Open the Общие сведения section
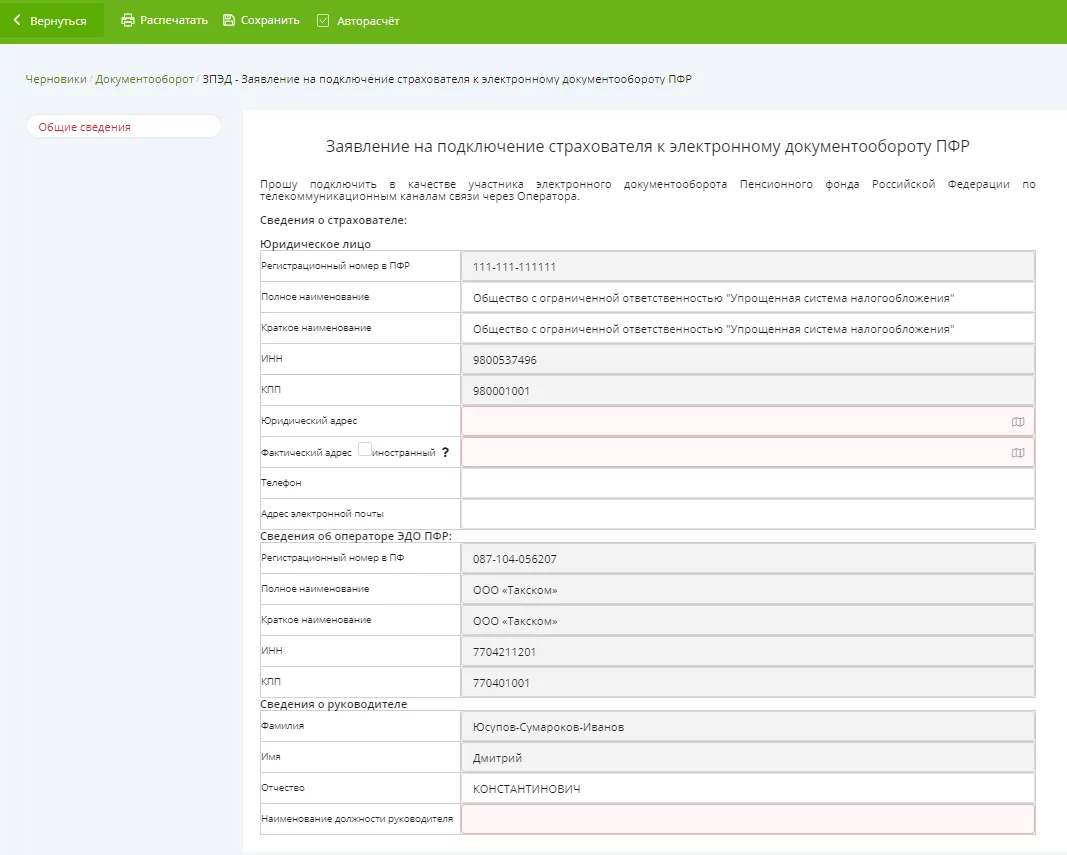Screen dimensions: 1067x855 click(x=85, y=127)
